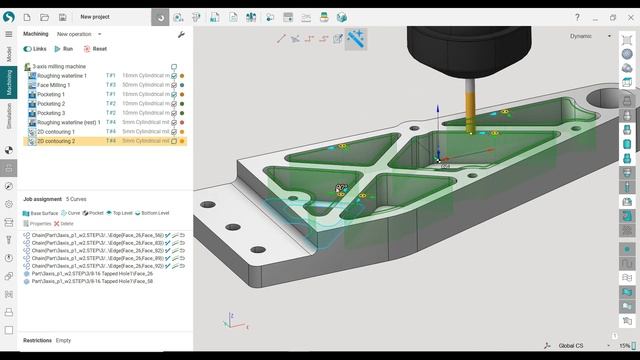Click the wireframe box view icon

pyautogui.click(x=627, y=82)
